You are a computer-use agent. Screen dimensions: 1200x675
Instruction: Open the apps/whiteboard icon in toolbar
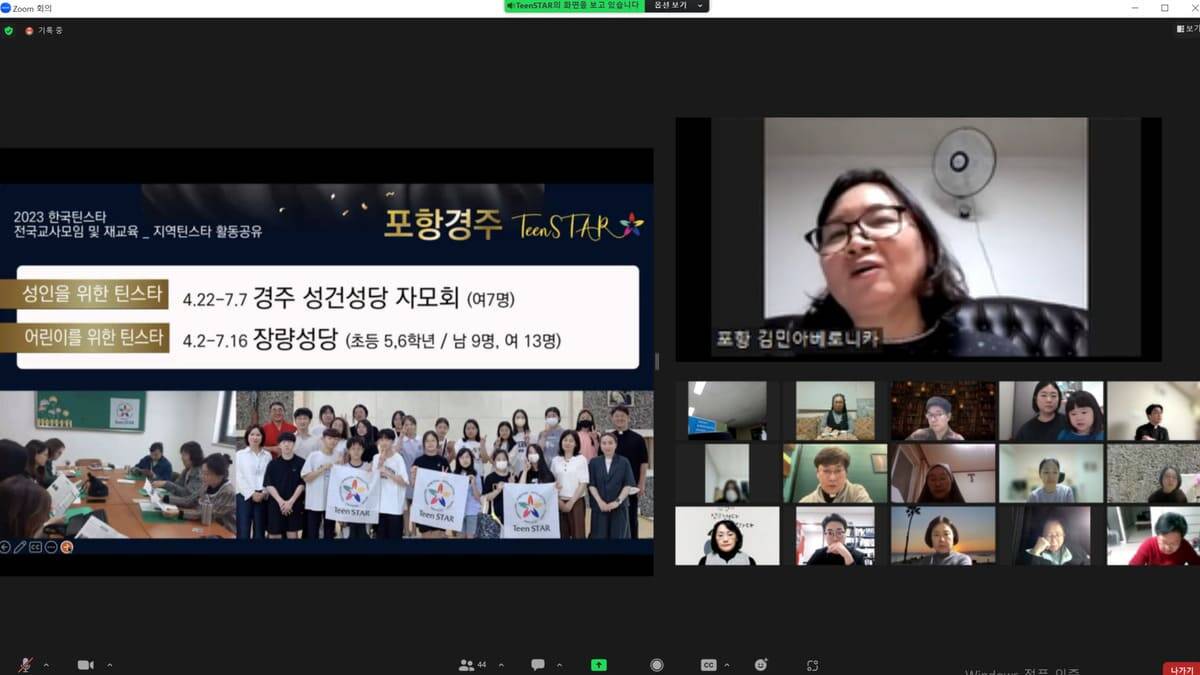pyautogui.click(x=813, y=665)
